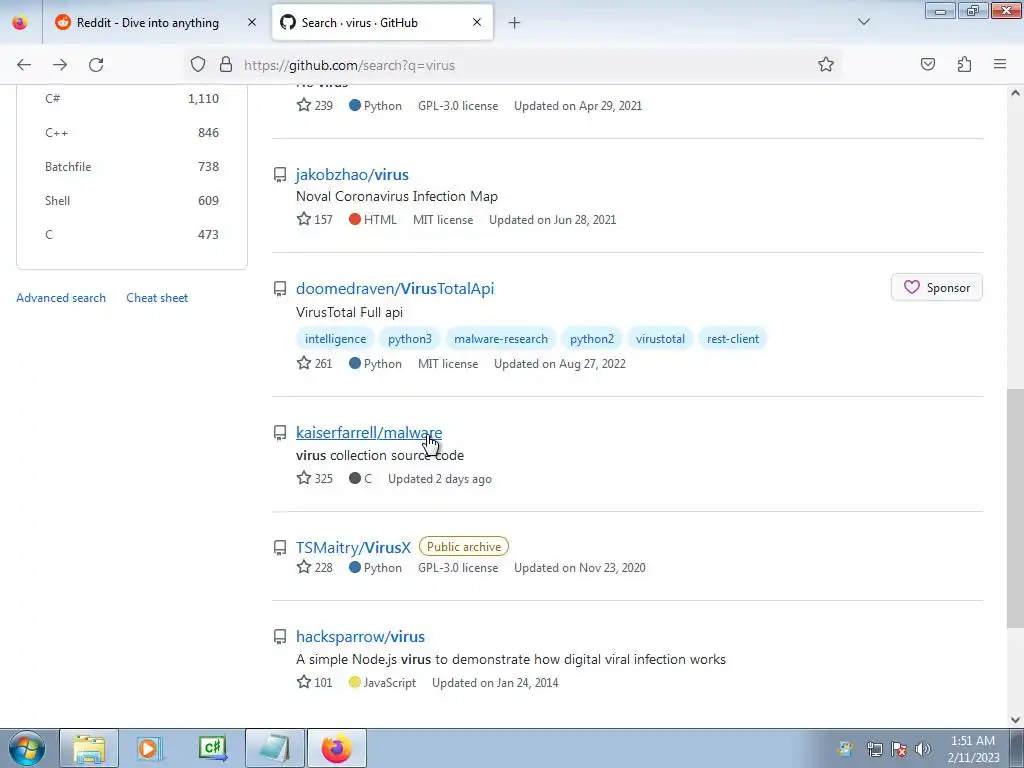1024x768 pixels.
Task: Switch to Reddit - Dive into anything tab
Action: click(155, 23)
